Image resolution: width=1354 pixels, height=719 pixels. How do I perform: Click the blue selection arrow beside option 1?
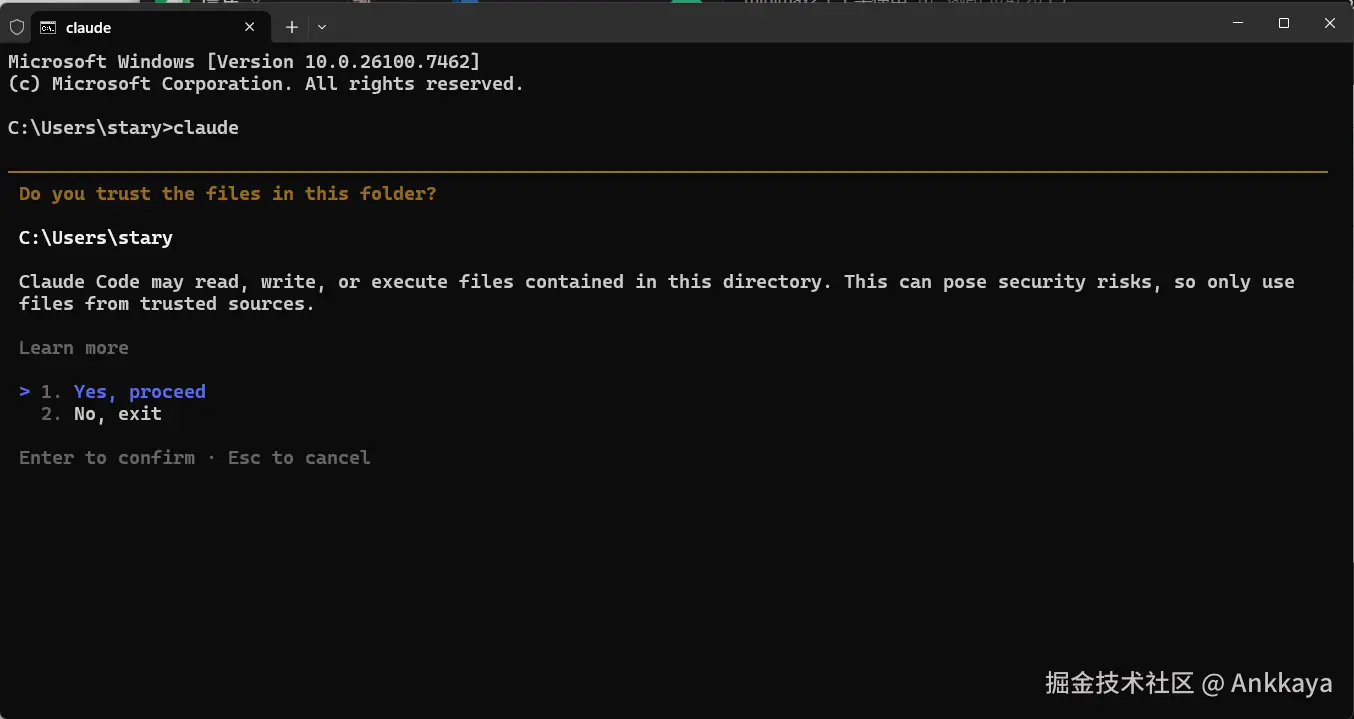pyautogui.click(x=25, y=392)
